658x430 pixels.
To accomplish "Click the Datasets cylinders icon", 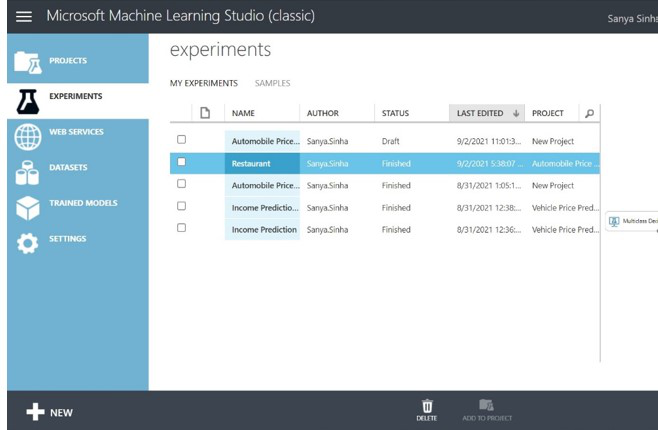I will (x=28, y=170).
